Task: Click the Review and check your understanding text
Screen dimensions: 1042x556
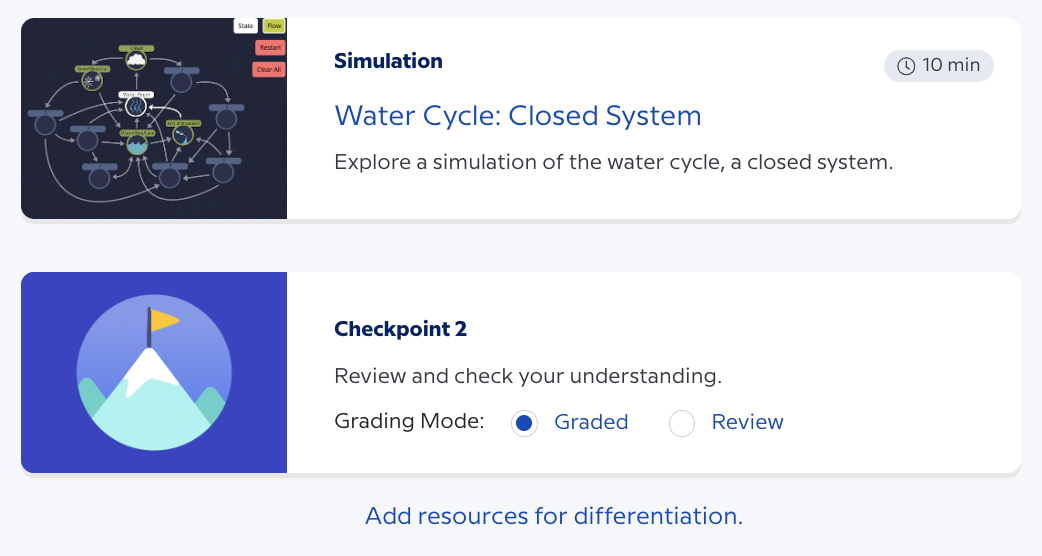Action: (x=527, y=377)
